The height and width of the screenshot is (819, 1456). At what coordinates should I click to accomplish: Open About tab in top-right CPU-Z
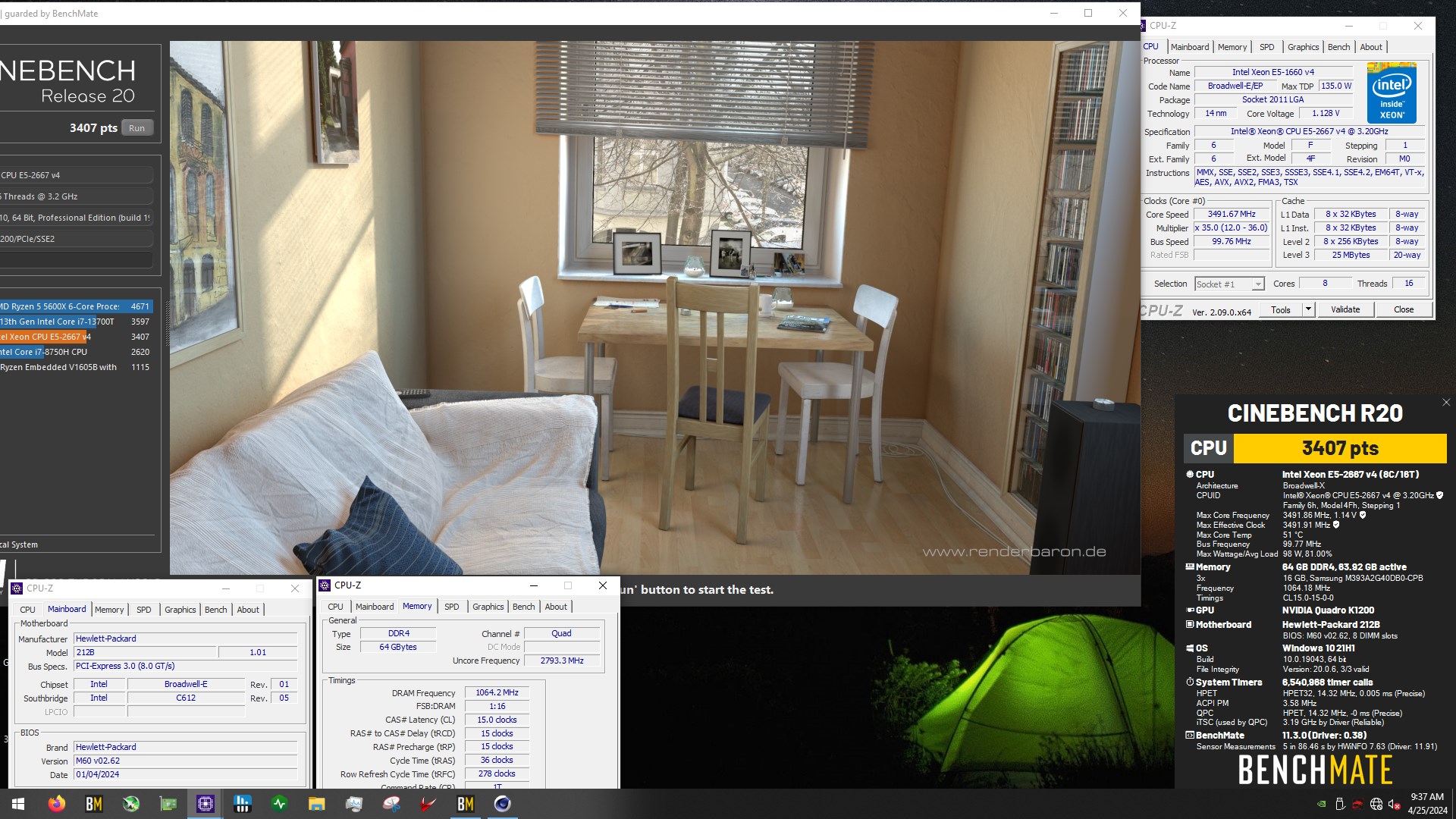[x=1370, y=47]
